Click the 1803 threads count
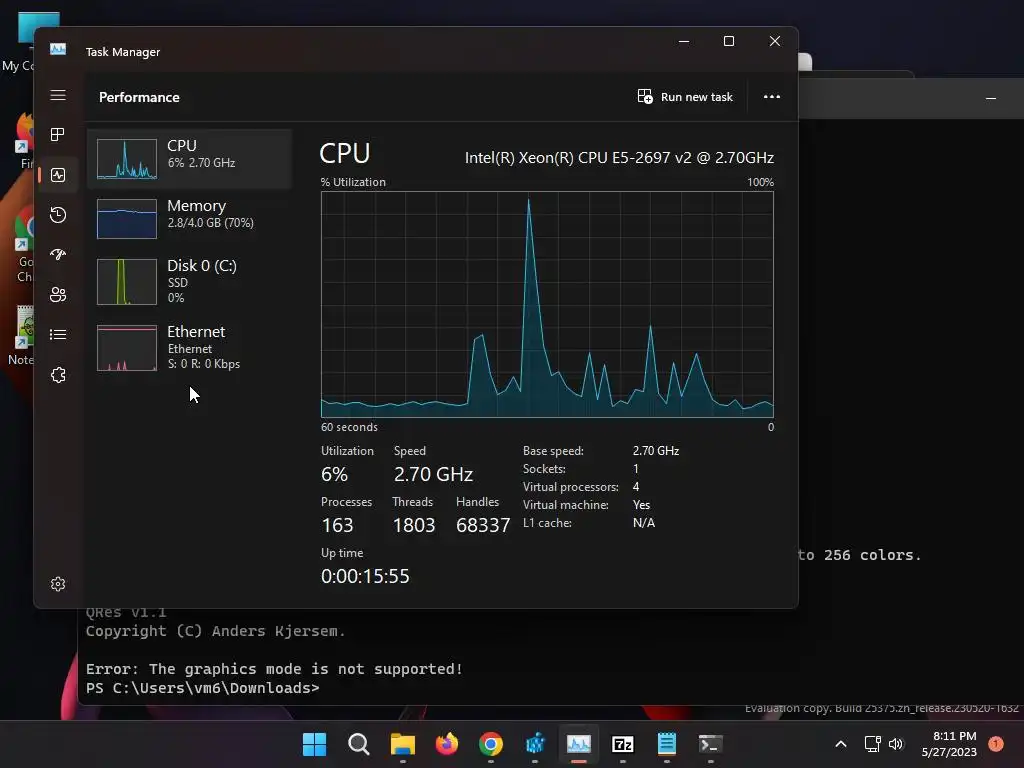 [x=414, y=525]
